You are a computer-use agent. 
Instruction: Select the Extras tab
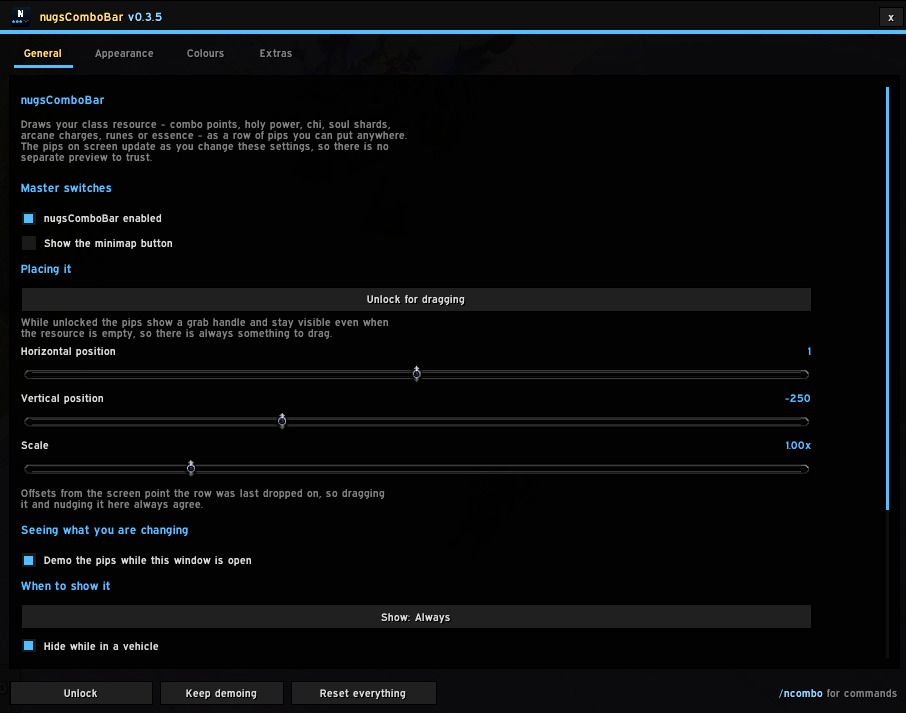[x=276, y=53]
